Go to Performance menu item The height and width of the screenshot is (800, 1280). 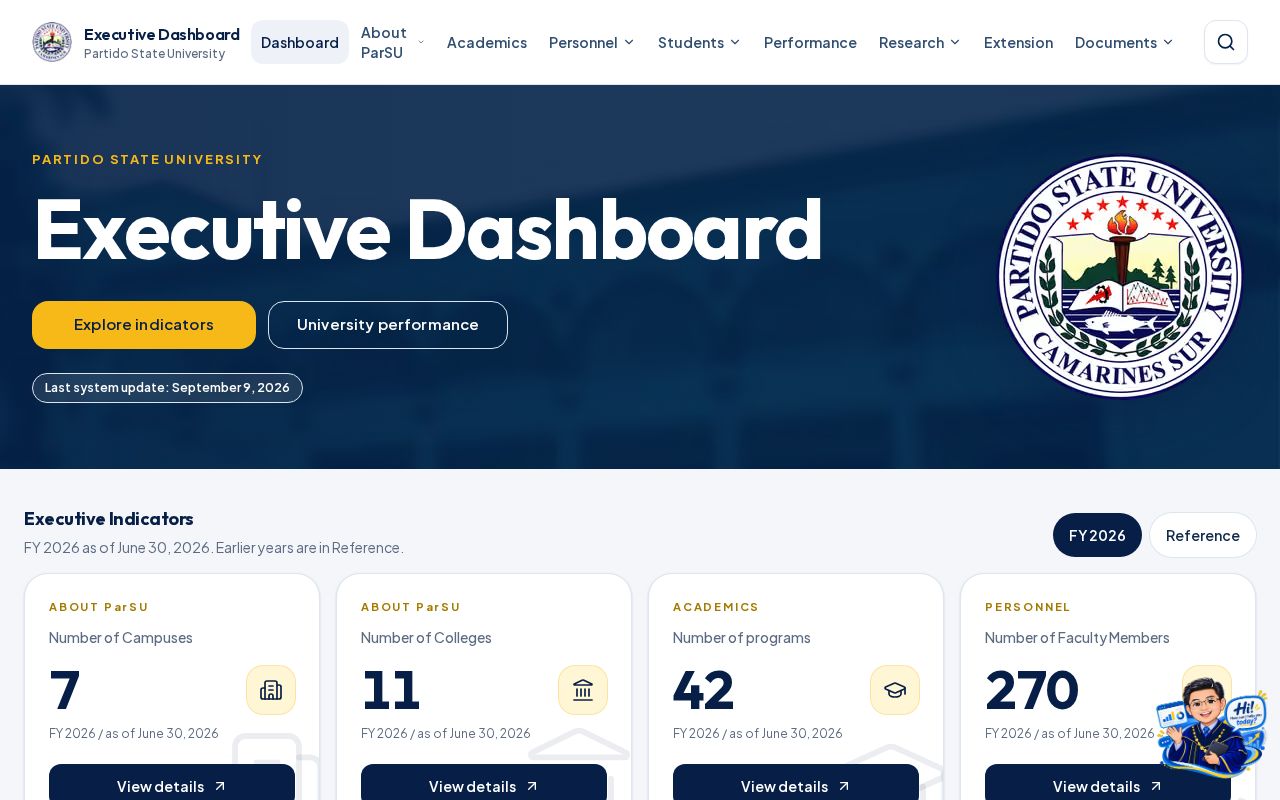(x=810, y=42)
